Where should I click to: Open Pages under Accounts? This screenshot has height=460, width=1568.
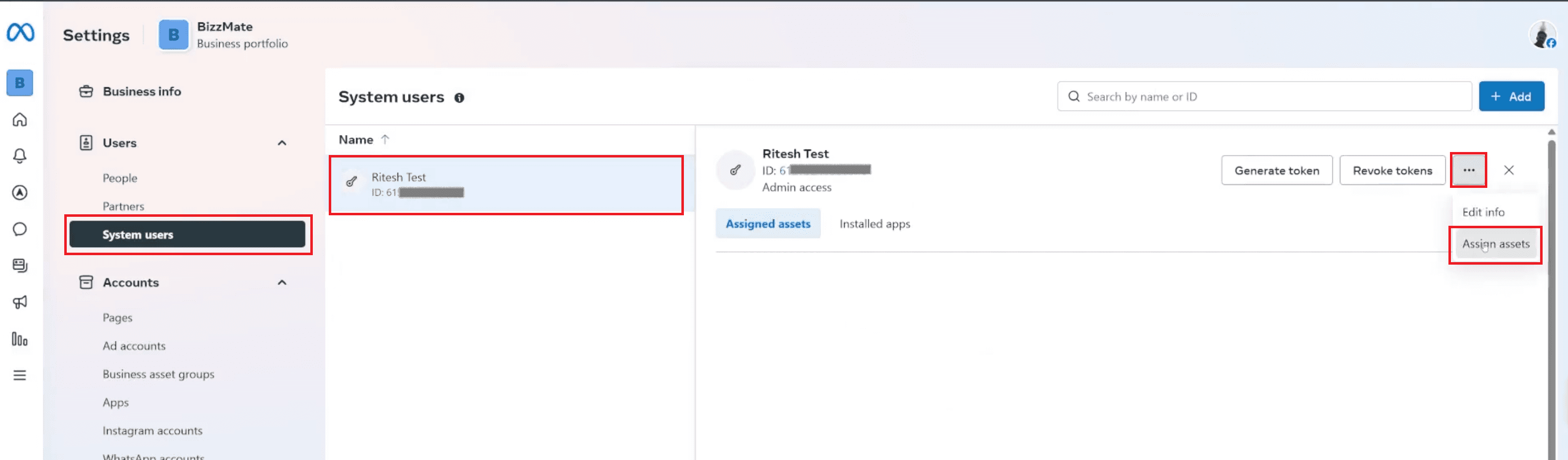(x=117, y=317)
